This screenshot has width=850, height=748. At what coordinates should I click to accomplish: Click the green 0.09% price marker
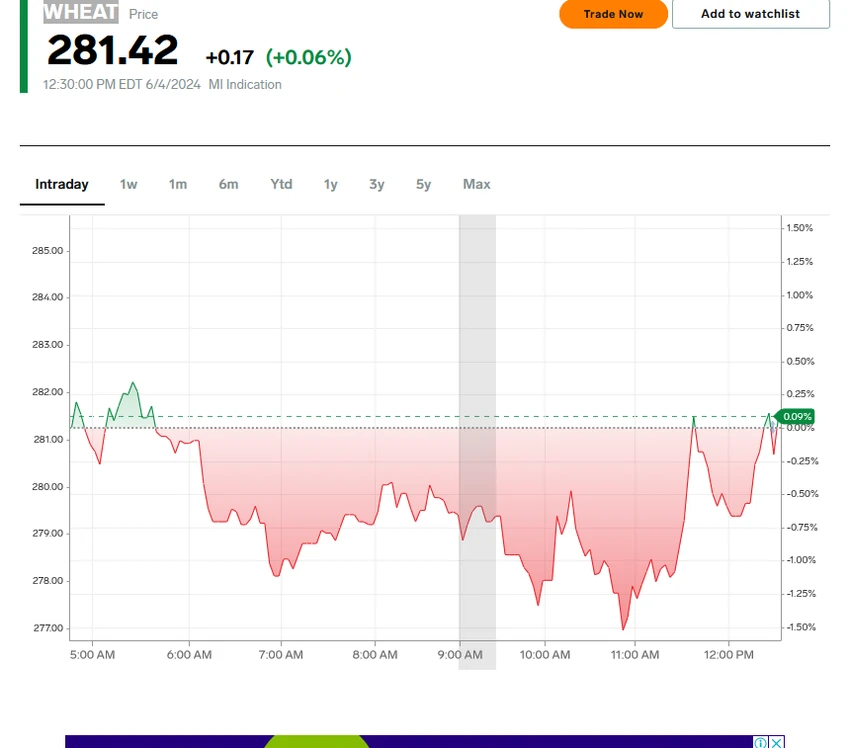tap(796, 416)
